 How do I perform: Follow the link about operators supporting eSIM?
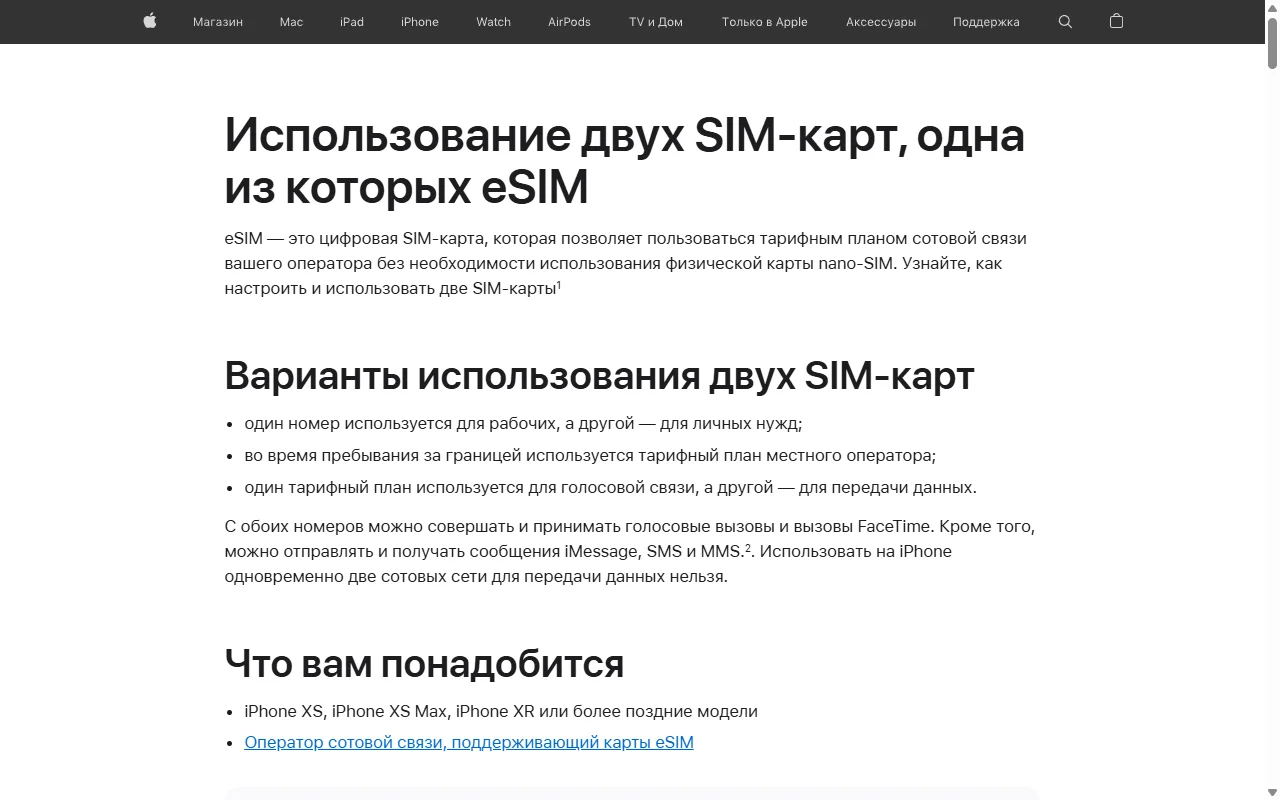(x=469, y=742)
